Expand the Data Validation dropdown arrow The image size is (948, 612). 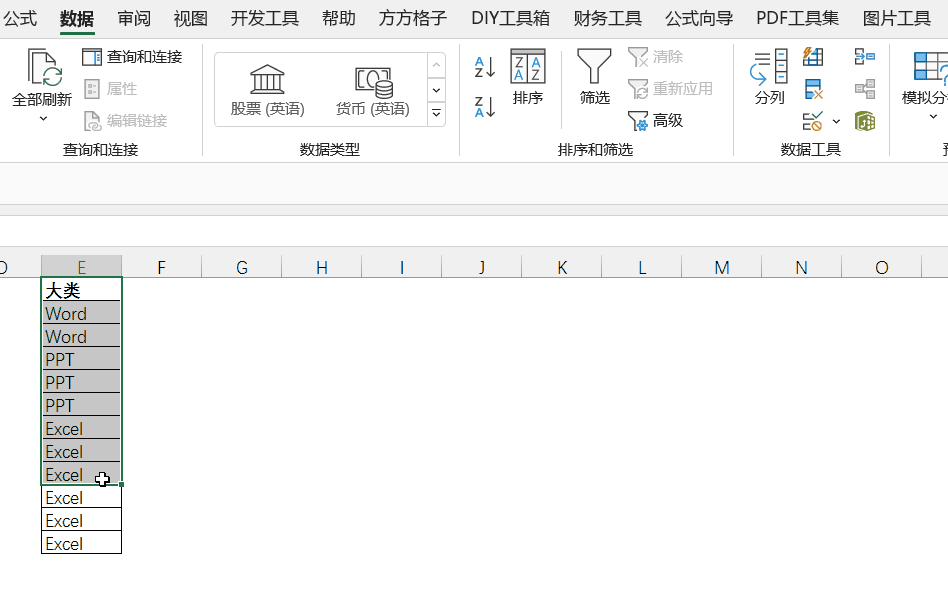(836, 122)
